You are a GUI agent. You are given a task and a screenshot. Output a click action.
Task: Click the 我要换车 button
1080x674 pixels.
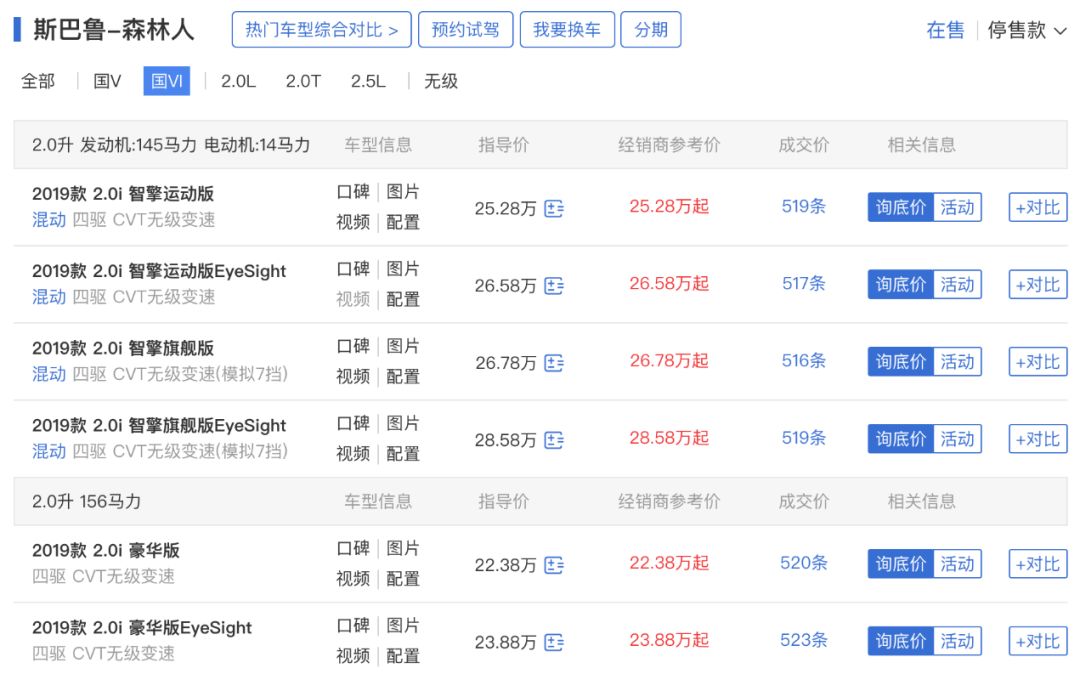click(567, 30)
